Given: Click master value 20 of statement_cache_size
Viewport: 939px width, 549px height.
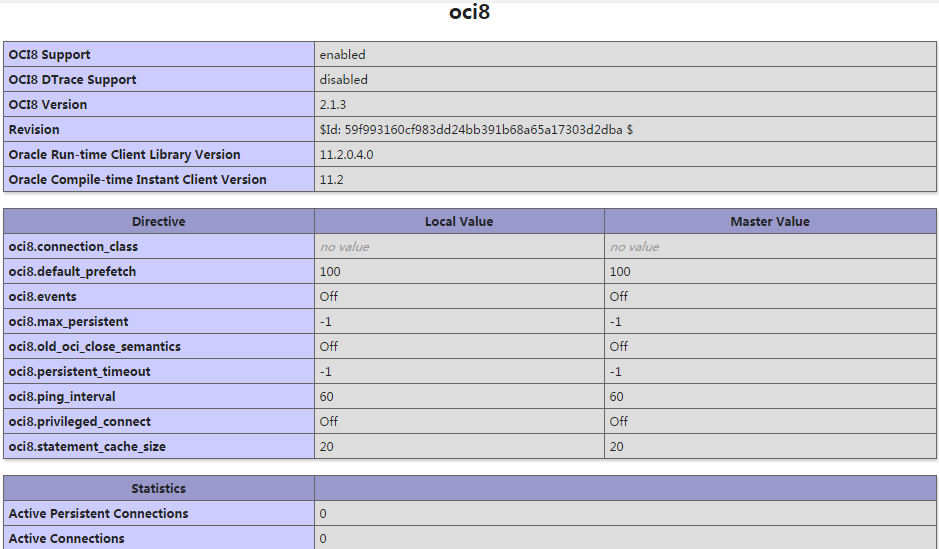Looking at the screenshot, I should 617,447.
